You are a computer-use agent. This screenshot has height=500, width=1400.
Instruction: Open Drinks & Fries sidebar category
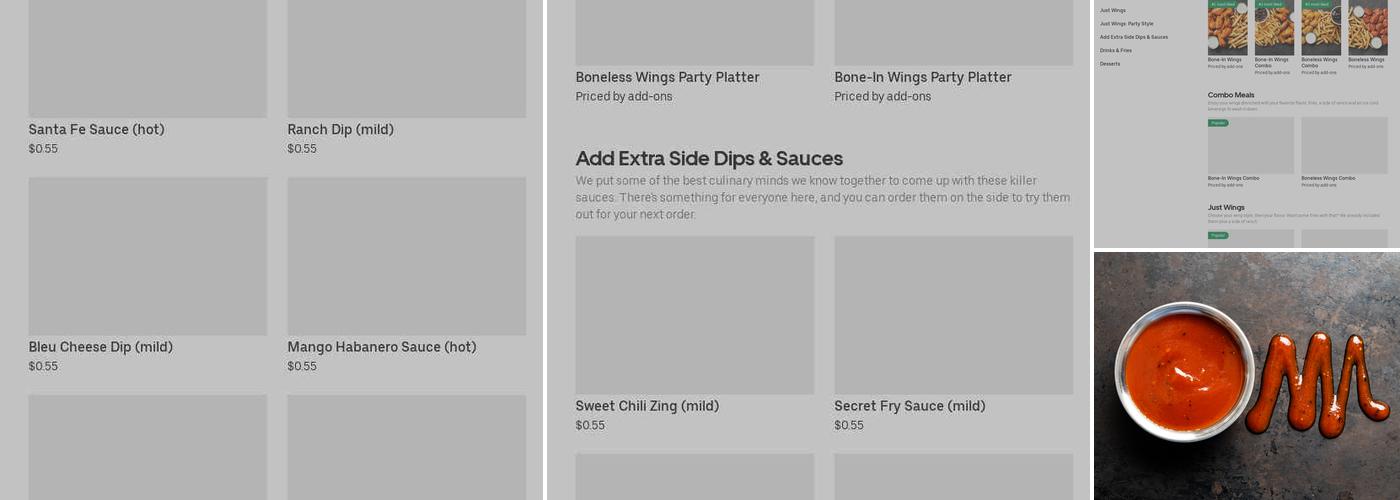[1116, 50]
